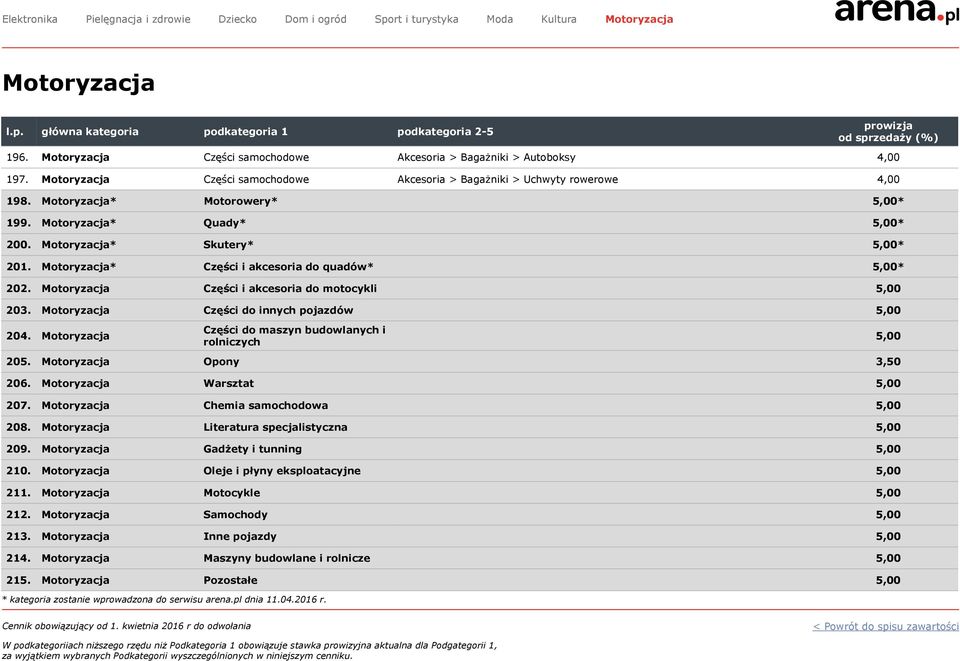The image size is (960, 661).
Task: Click the 5,00* commission for Motorowery
Action: (888, 201)
